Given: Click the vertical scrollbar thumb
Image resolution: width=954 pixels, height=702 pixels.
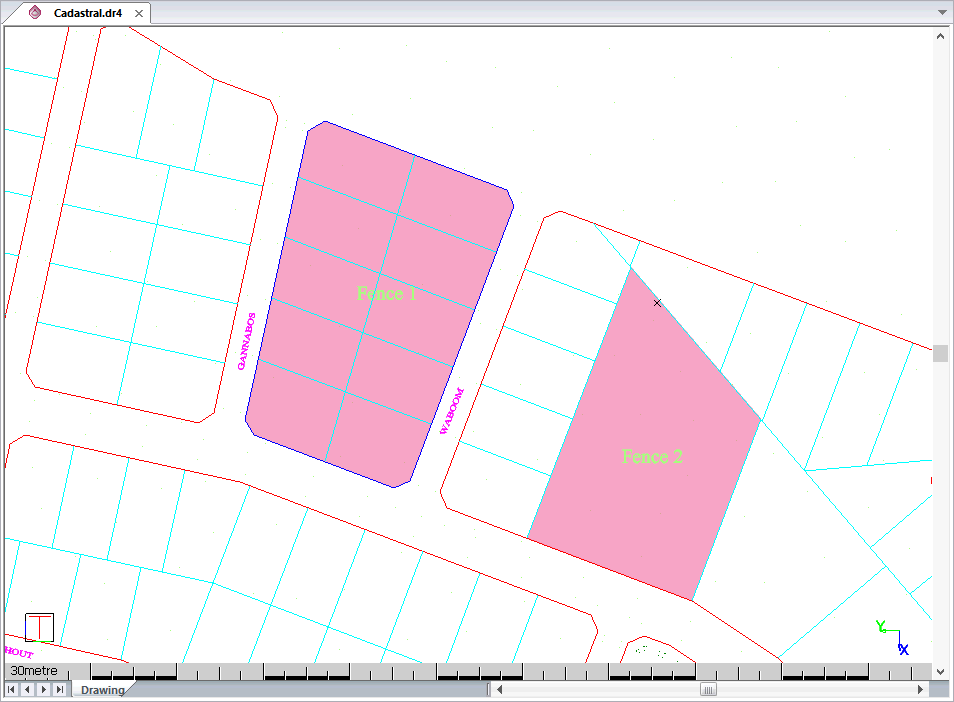Looking at the screenshot, I should (x=941, y=353).
